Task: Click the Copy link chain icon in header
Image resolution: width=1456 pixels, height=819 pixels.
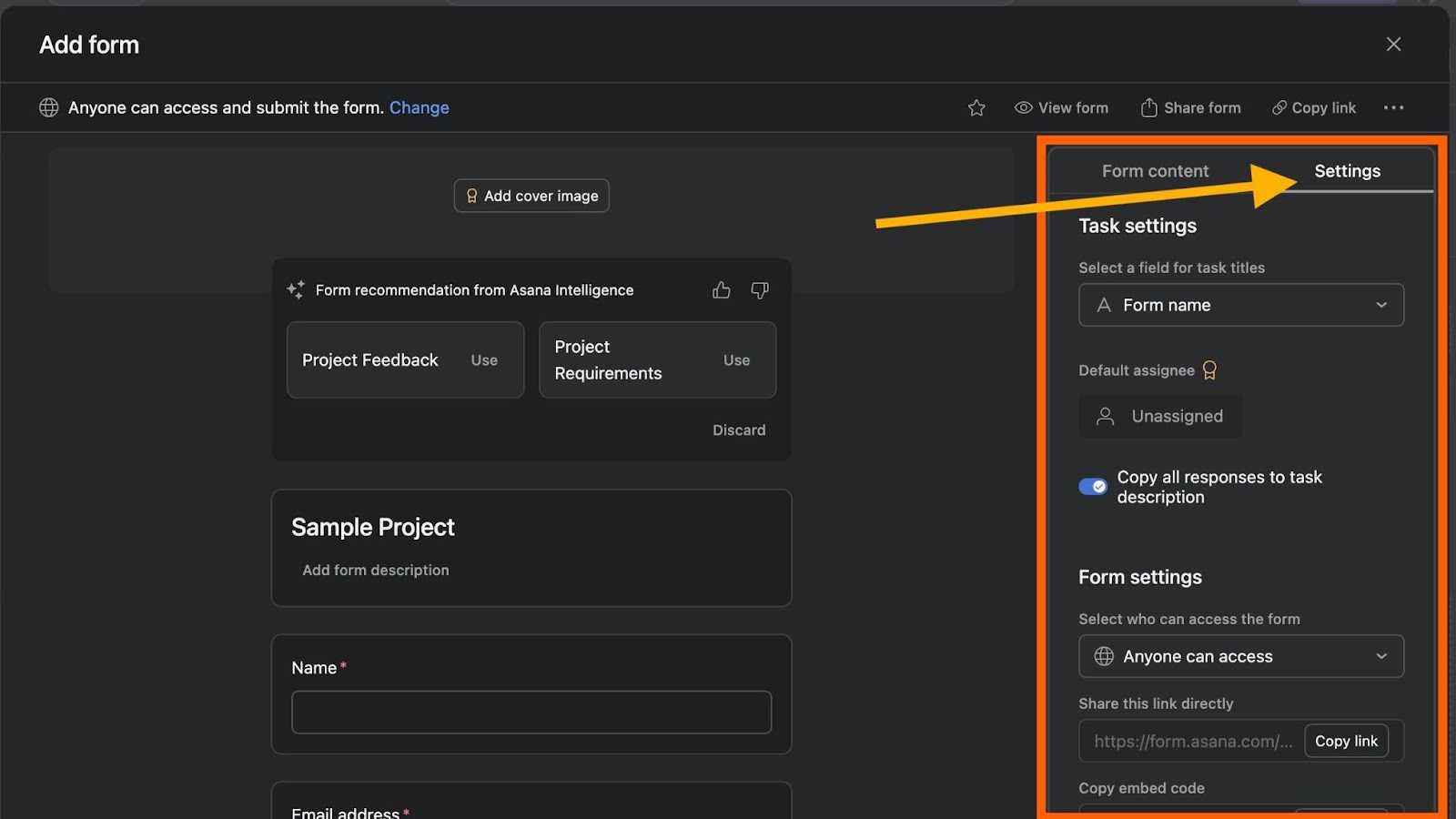Action: [x=1279, y=107]
